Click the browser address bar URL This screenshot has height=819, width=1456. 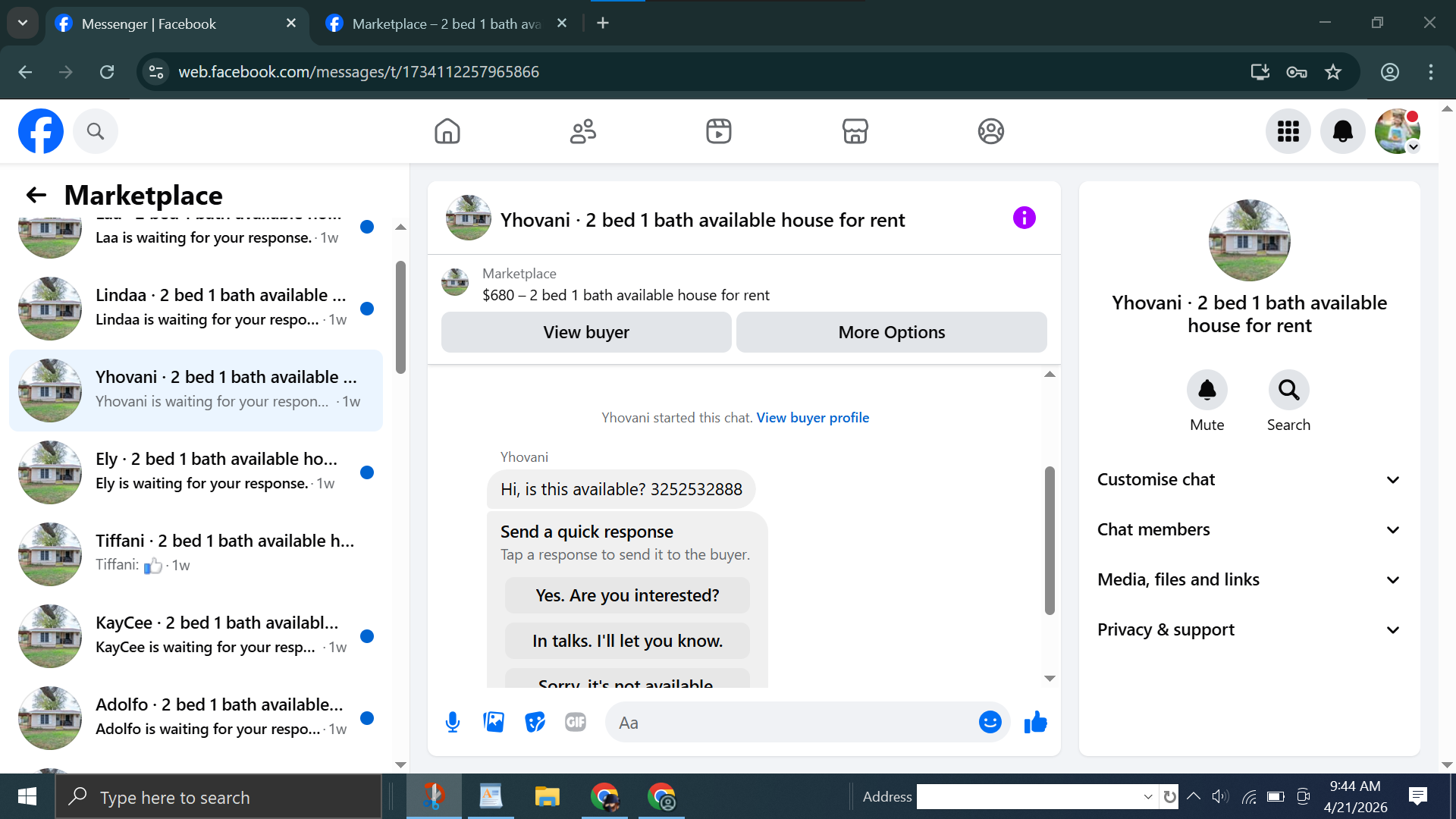[359, 72]
